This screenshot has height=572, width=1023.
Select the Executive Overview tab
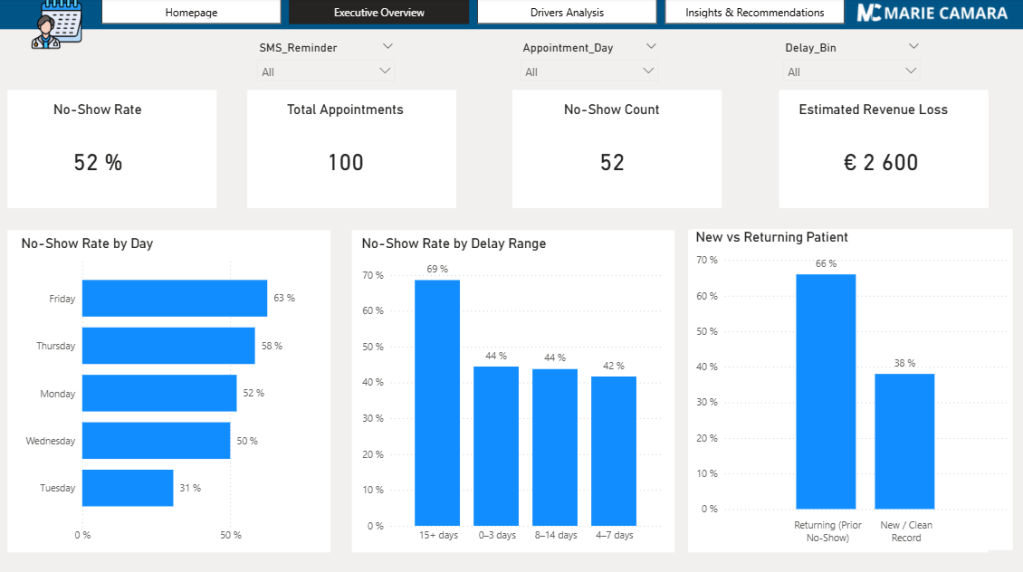click(379, 13)
